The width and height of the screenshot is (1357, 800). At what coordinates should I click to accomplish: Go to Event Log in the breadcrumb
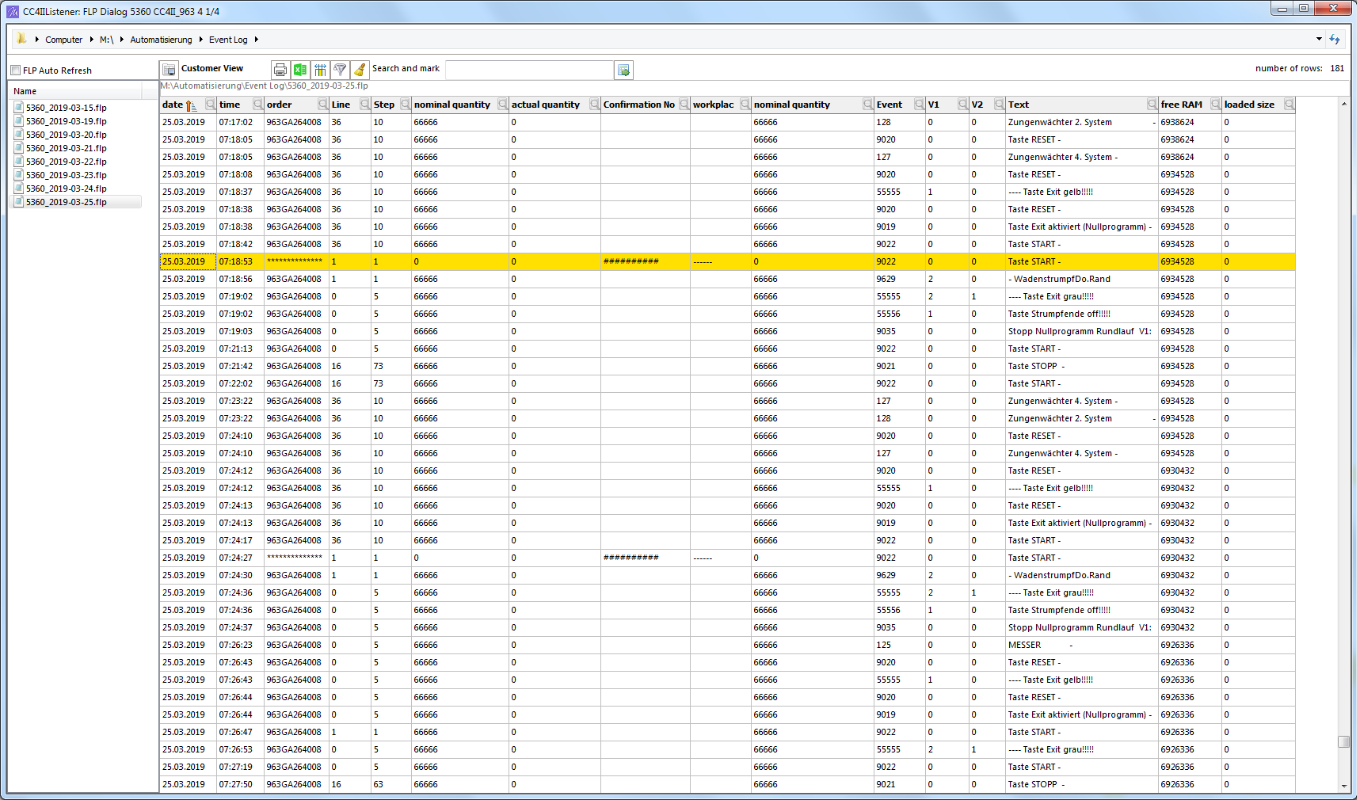(228, 40)
